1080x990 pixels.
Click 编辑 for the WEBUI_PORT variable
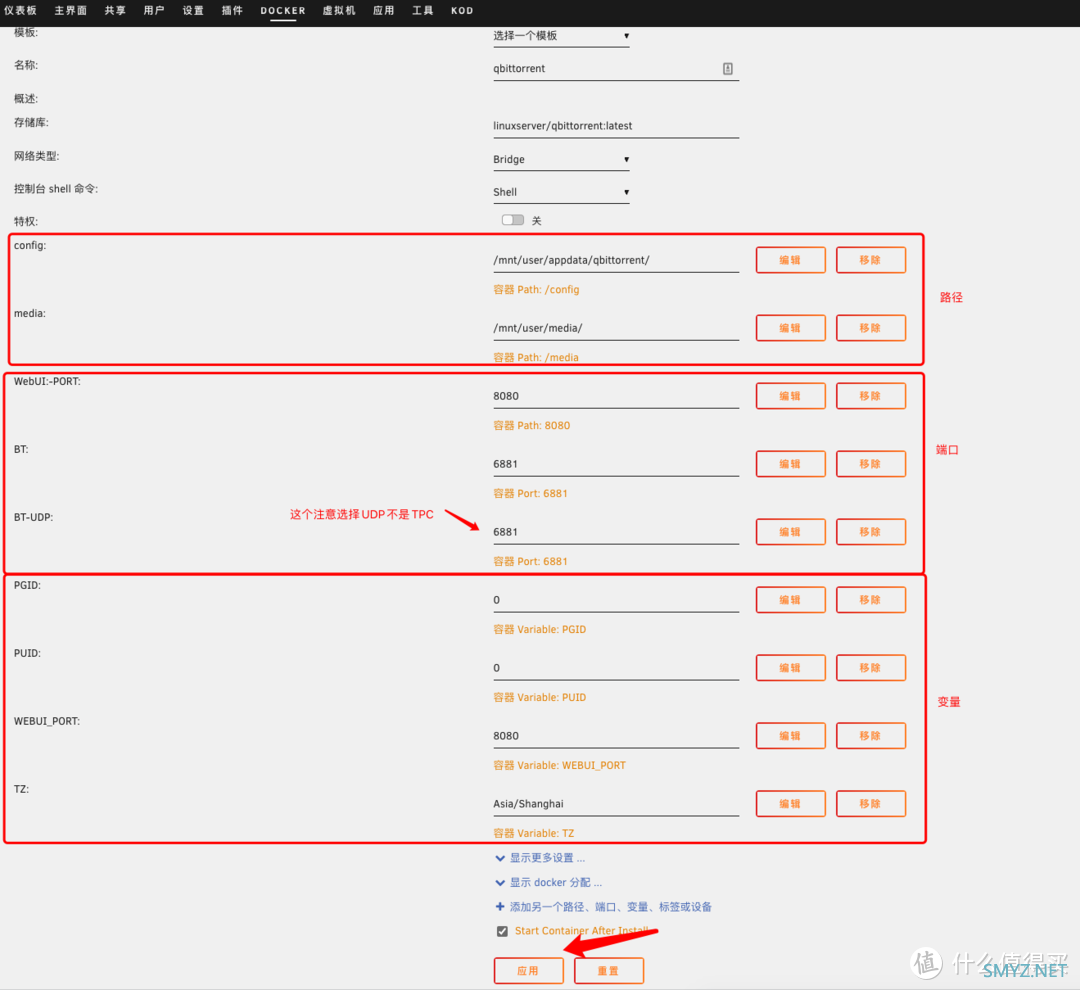click(791, 736)
